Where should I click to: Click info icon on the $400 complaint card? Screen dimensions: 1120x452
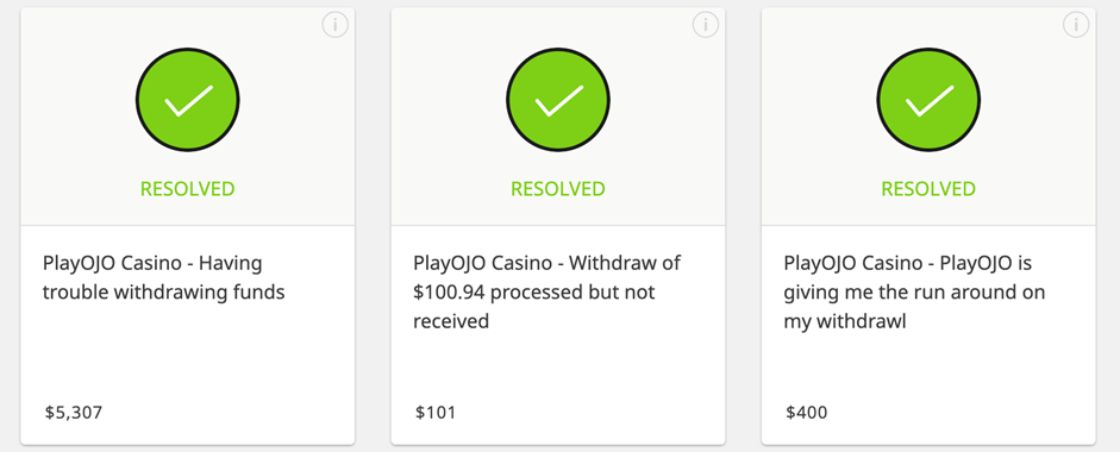(1076, 25)
